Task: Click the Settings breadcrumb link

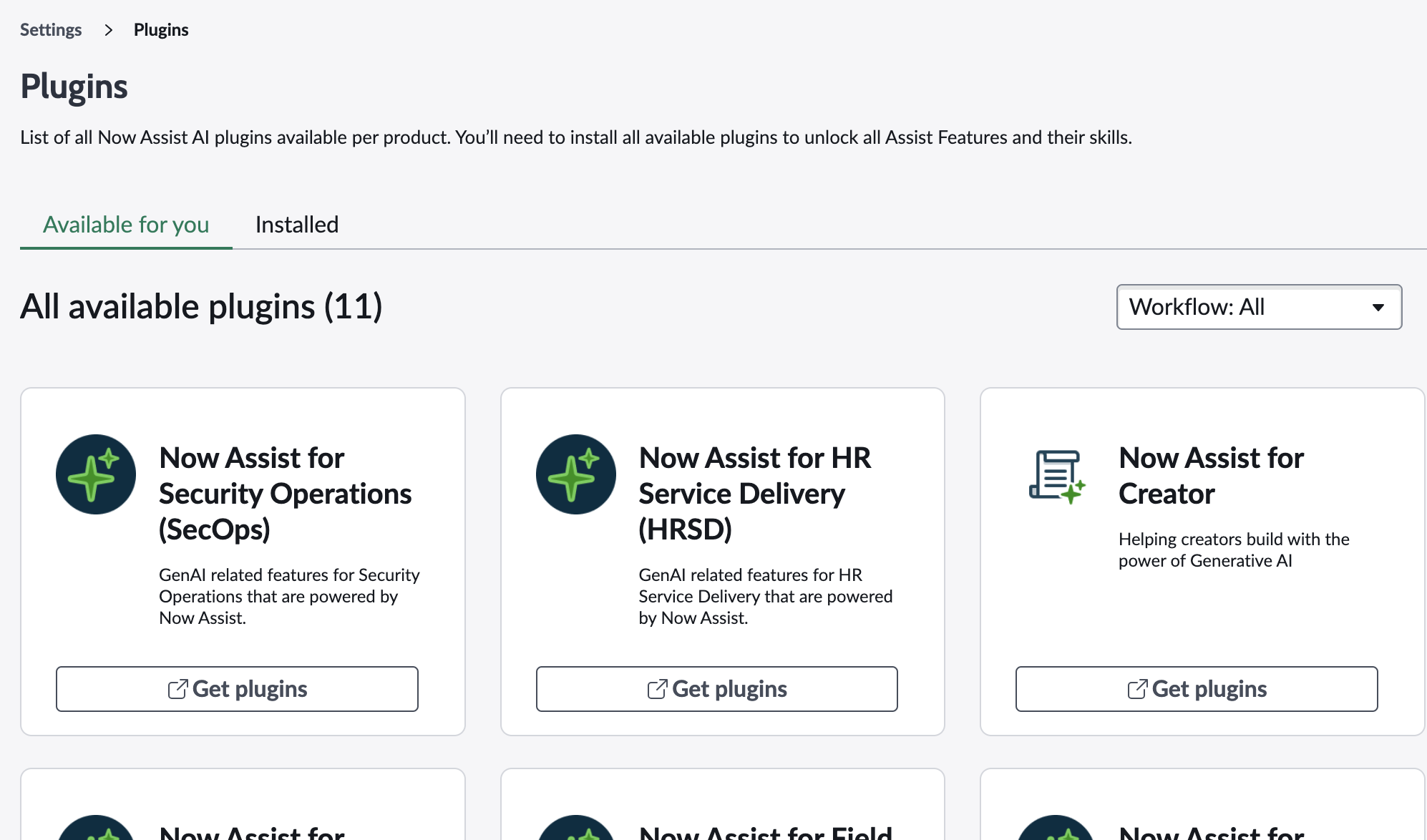Action: click(51, 29)
